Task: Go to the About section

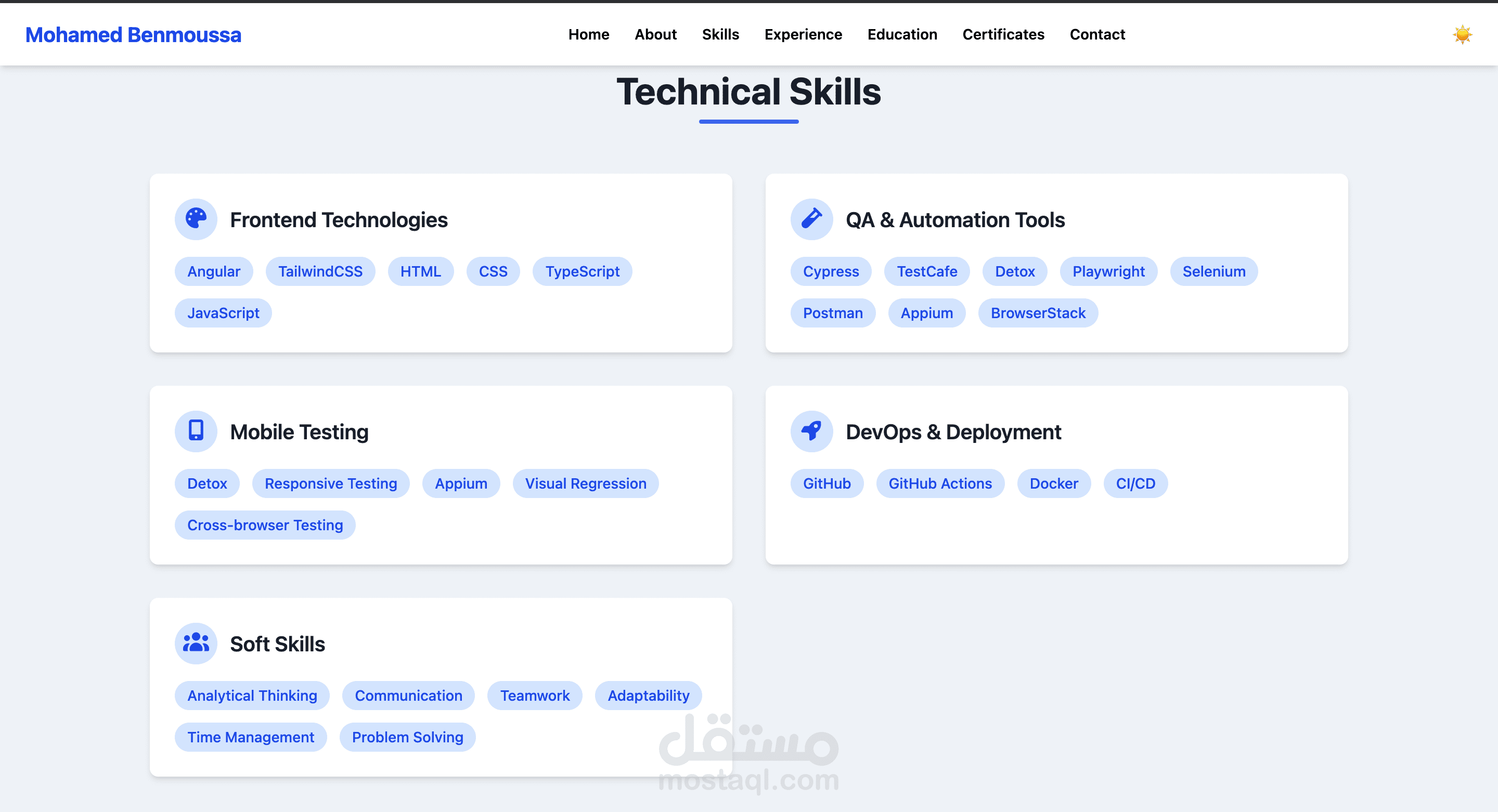Action: [655, 34]
